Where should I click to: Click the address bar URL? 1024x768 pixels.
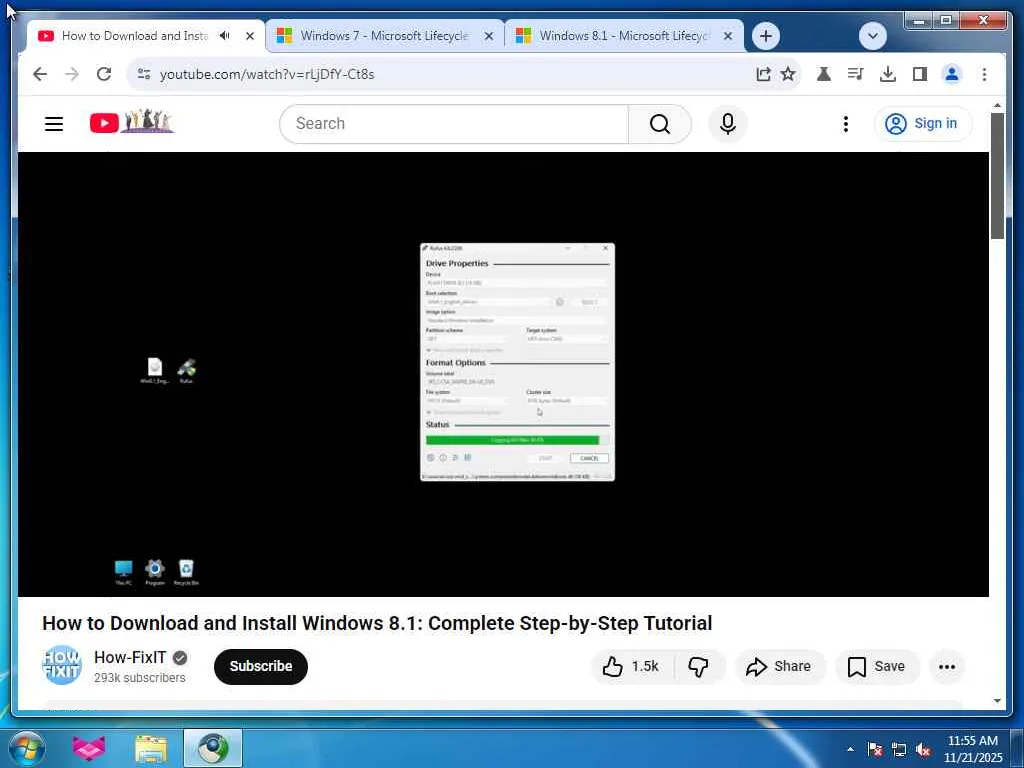[x=266, y=74]
